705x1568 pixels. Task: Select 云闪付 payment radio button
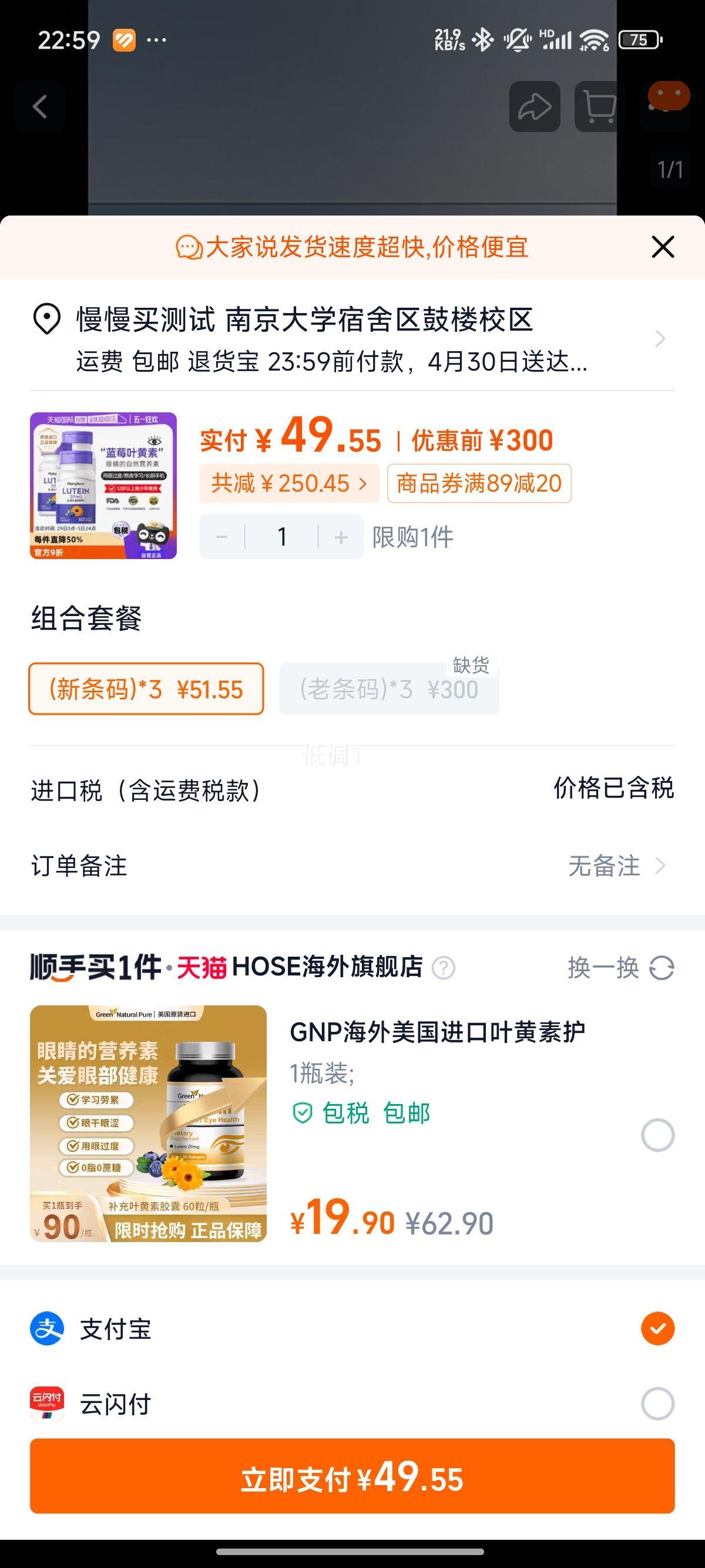(657, 1403)
